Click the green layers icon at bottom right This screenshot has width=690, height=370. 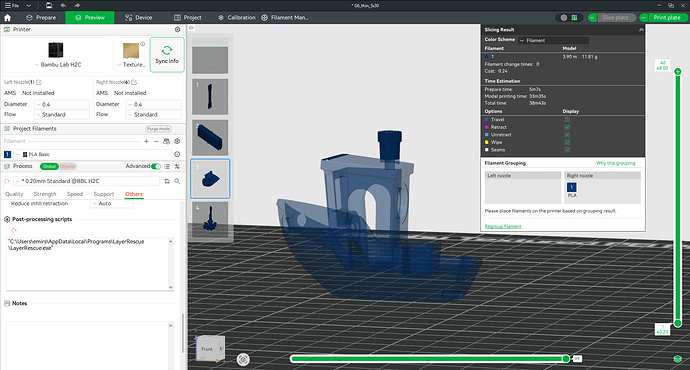(678, 359)
